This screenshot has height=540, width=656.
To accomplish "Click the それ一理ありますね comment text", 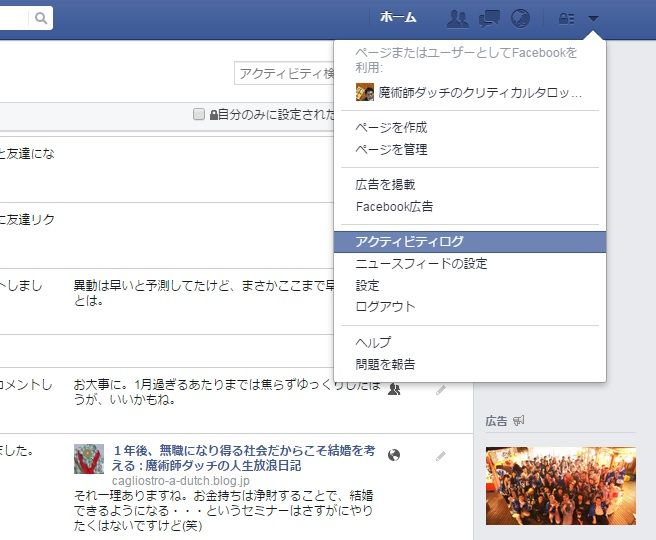I will (223, 510).
